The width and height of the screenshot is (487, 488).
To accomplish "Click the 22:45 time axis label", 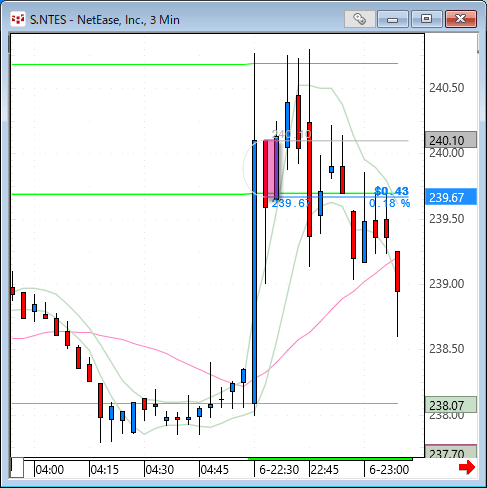I will tap(324, 470).
